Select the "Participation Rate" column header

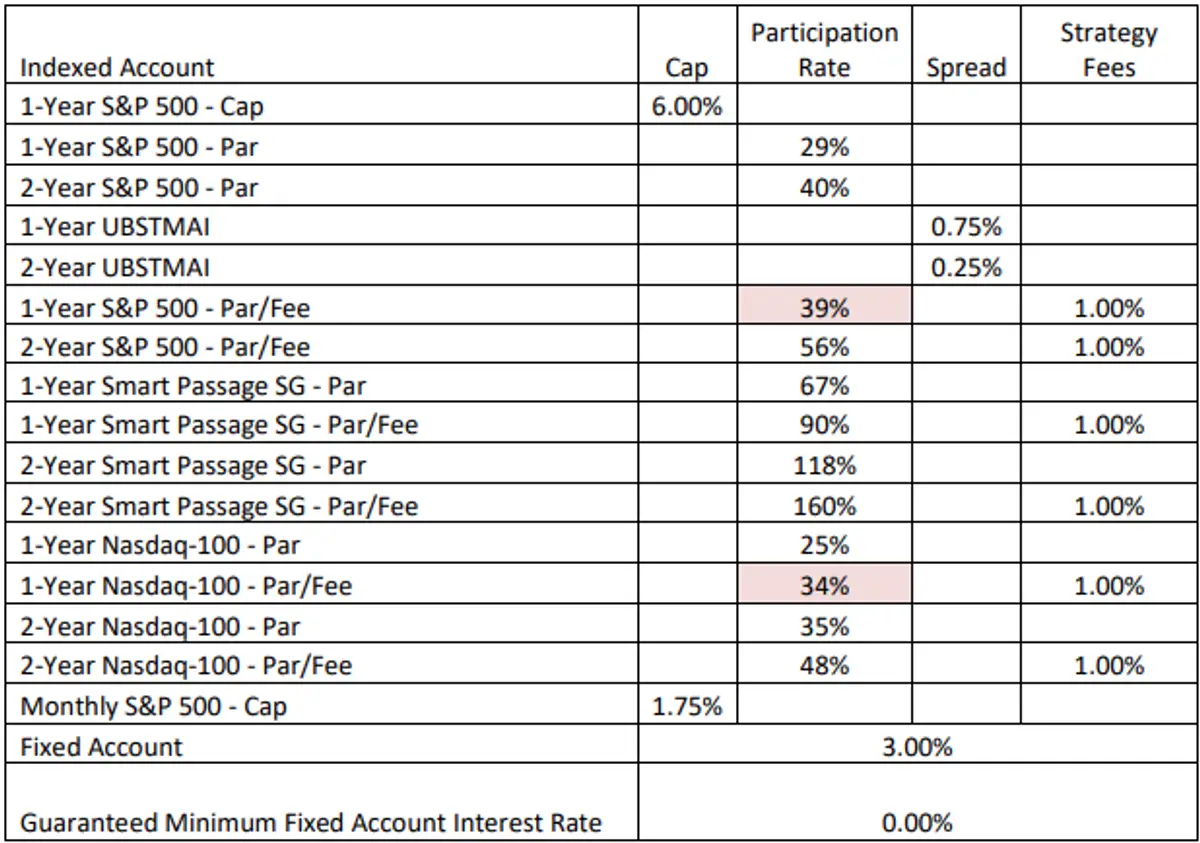tap(825, 50)
